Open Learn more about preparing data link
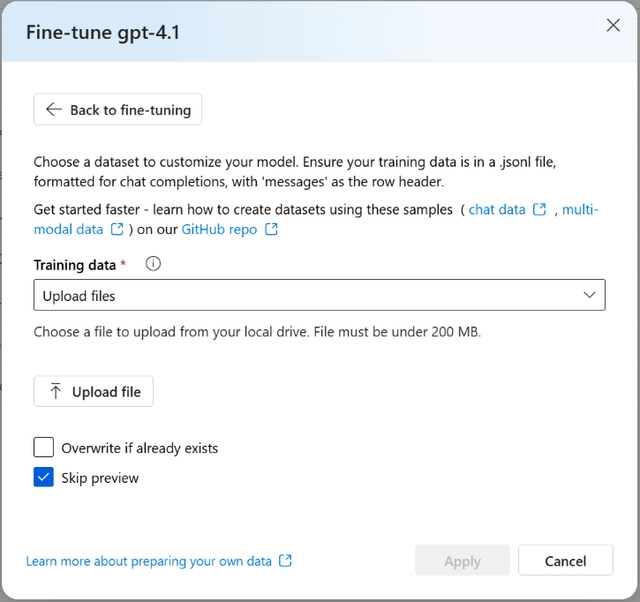640x602 pixels. click(149, 561)
